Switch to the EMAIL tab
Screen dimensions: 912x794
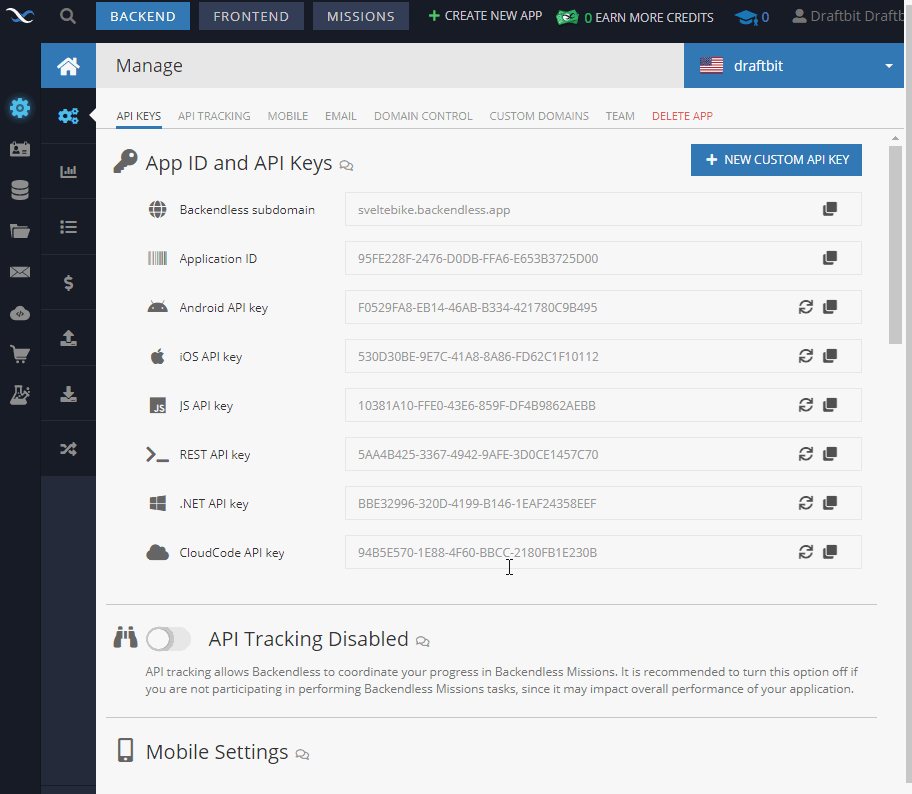coord(341,116)
